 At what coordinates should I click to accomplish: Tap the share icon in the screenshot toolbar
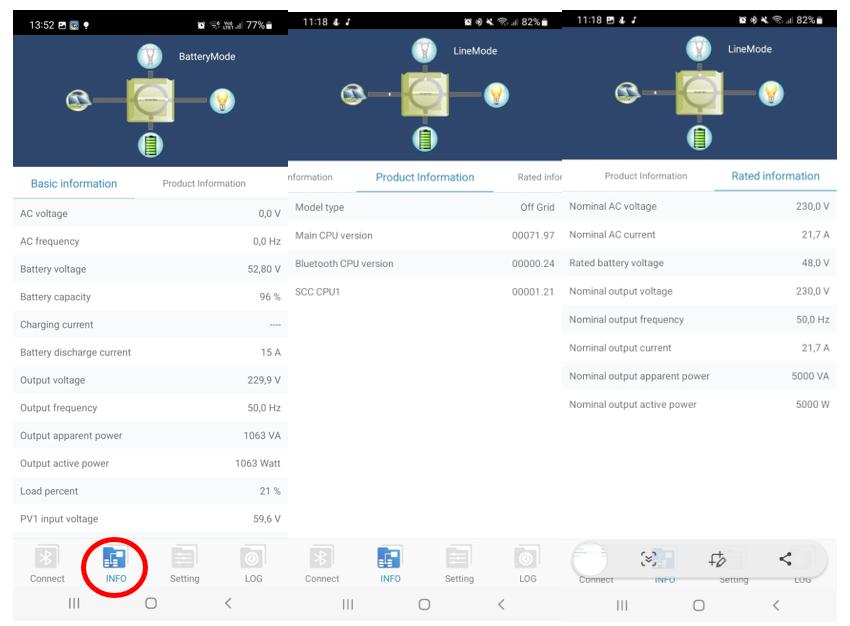(x=785, y=560)
